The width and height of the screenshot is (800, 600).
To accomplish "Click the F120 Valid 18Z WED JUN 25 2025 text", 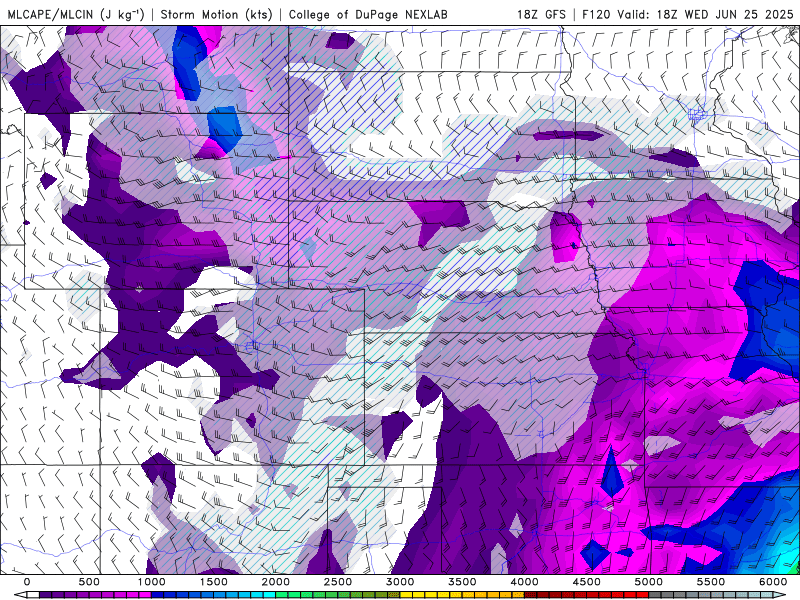I will (688, 14).
